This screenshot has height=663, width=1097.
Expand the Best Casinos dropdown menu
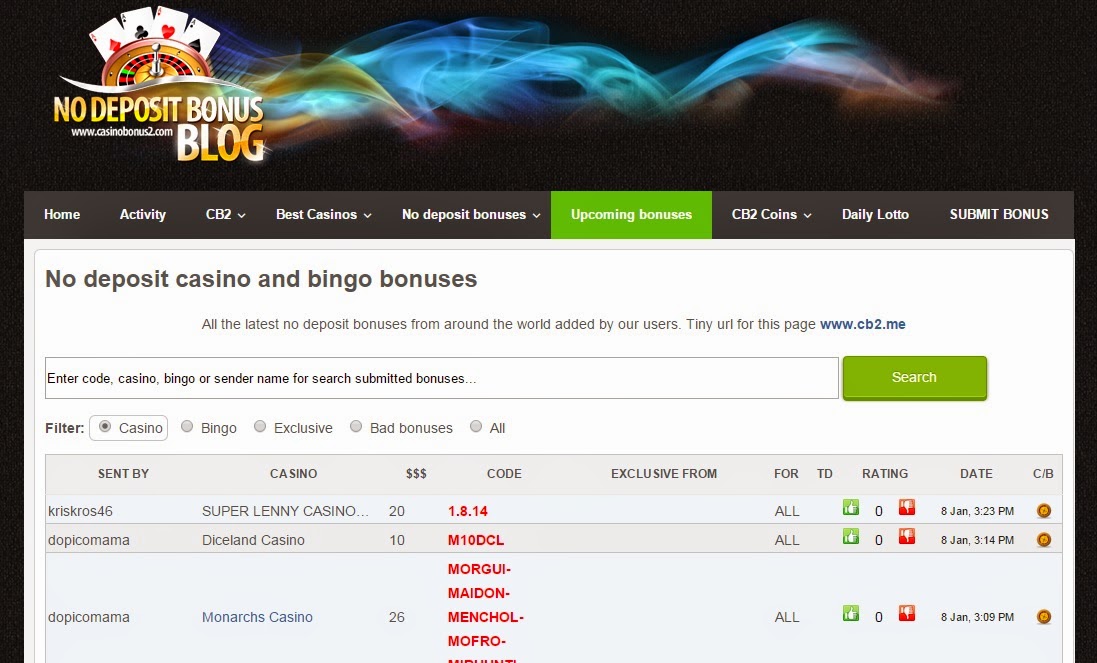pyautogui.click(x=323, y=215)
